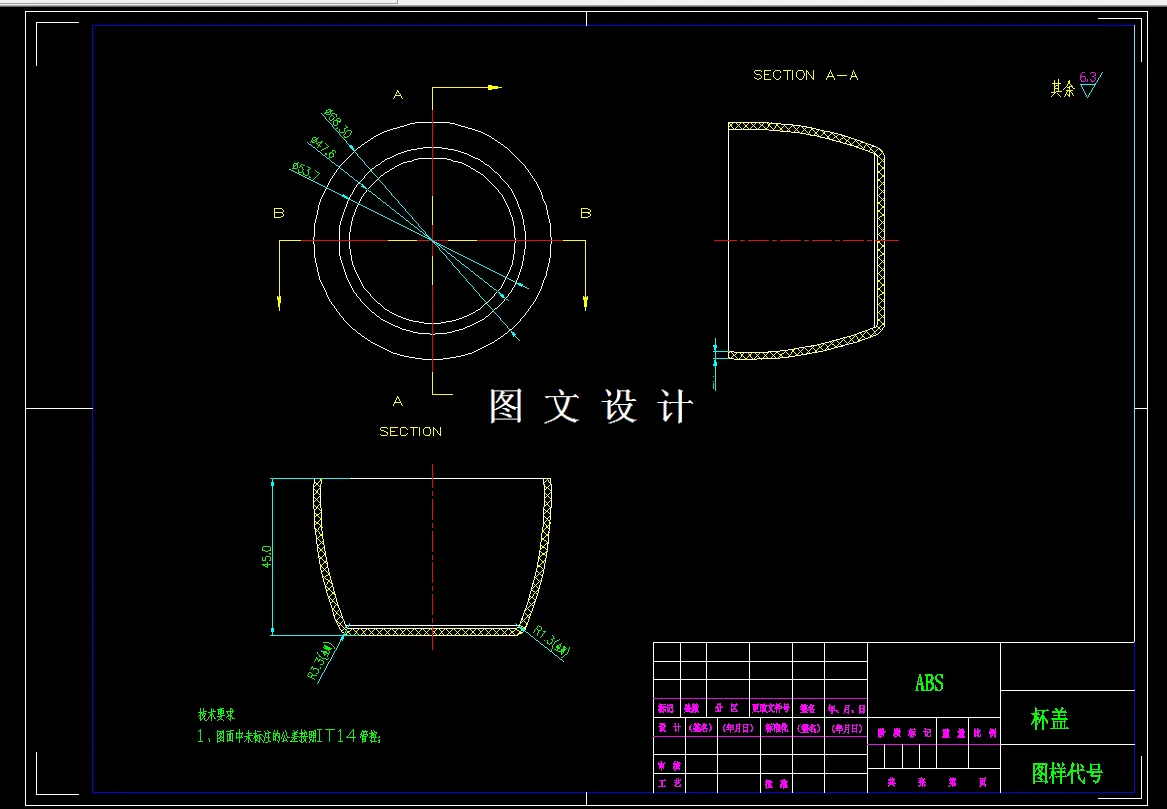Click the standalone 'SECTION' label under the circles

point(410,432)
